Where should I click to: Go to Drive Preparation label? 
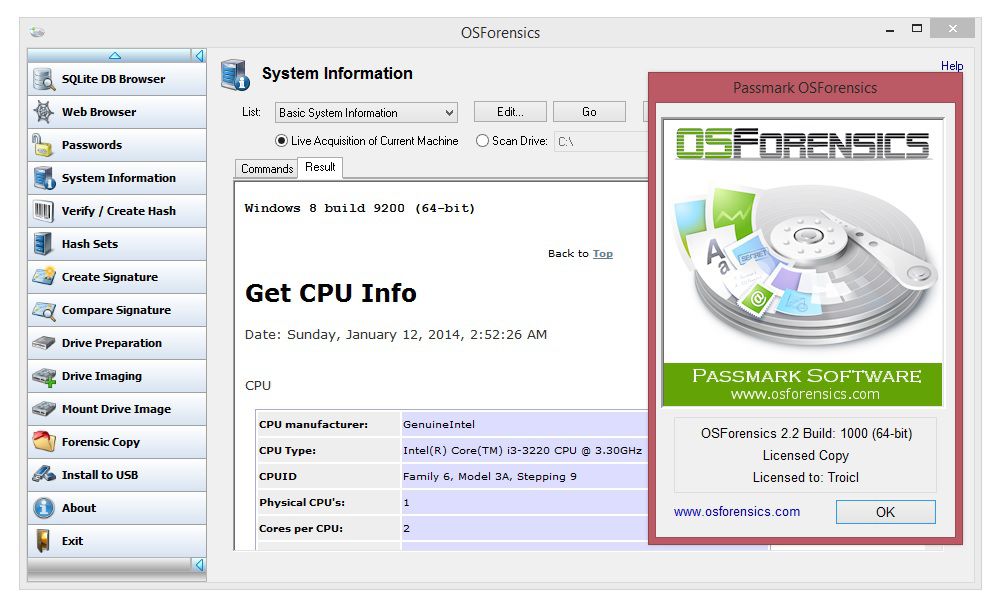(111, 343)
